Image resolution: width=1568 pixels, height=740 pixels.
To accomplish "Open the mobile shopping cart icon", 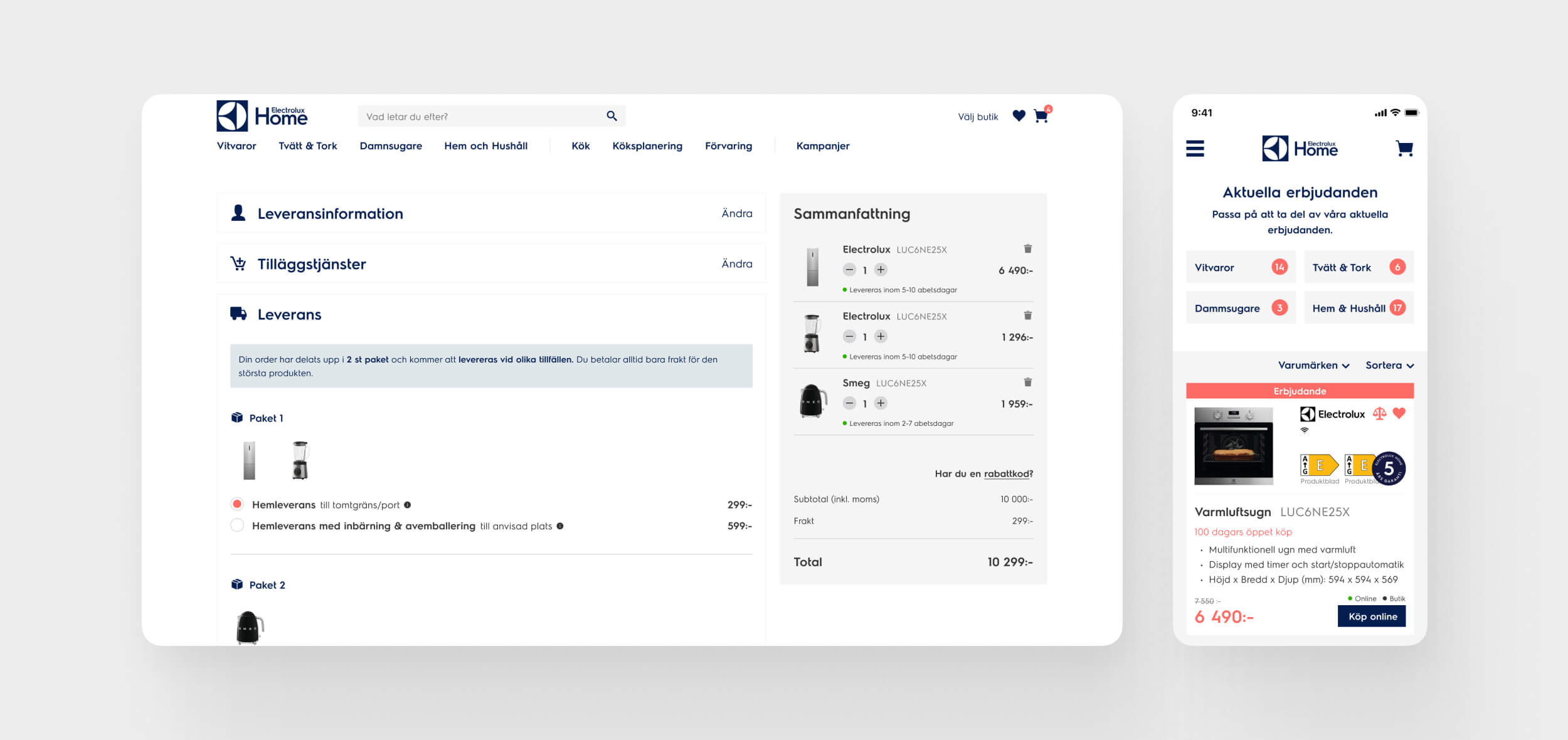I will [1404, 149].
